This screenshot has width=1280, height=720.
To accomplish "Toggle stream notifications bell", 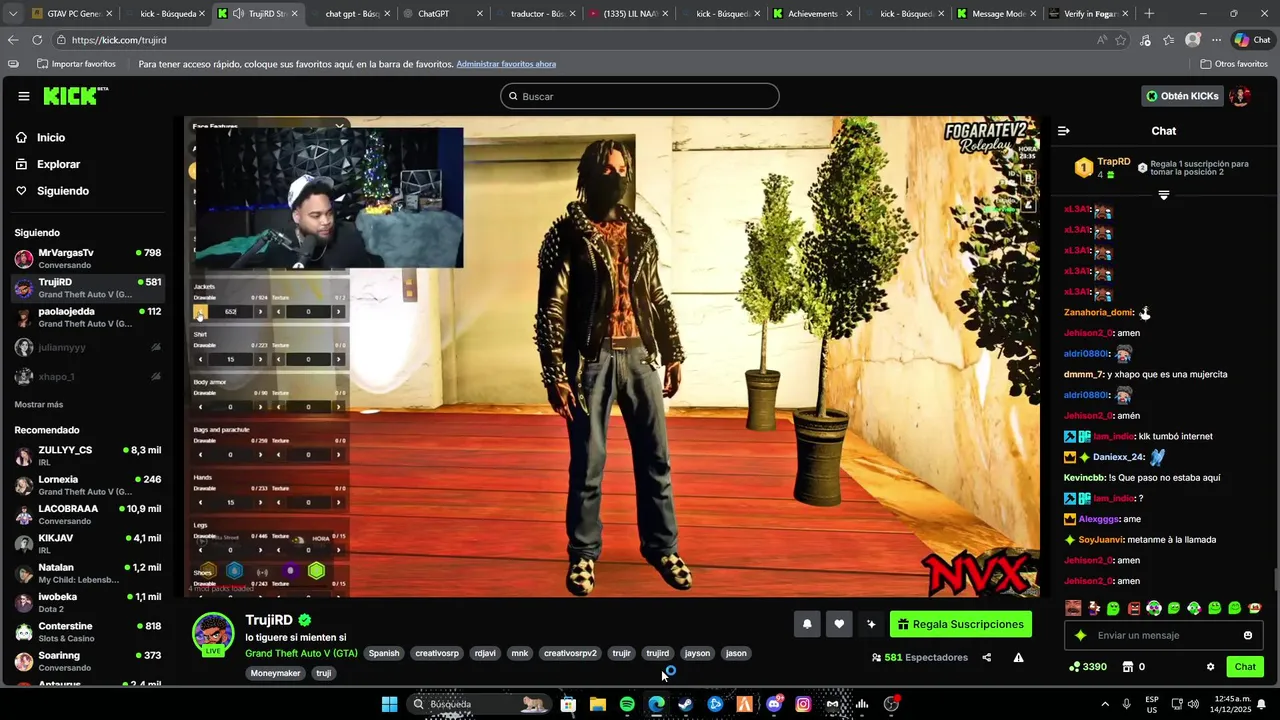I will (807, 624).
